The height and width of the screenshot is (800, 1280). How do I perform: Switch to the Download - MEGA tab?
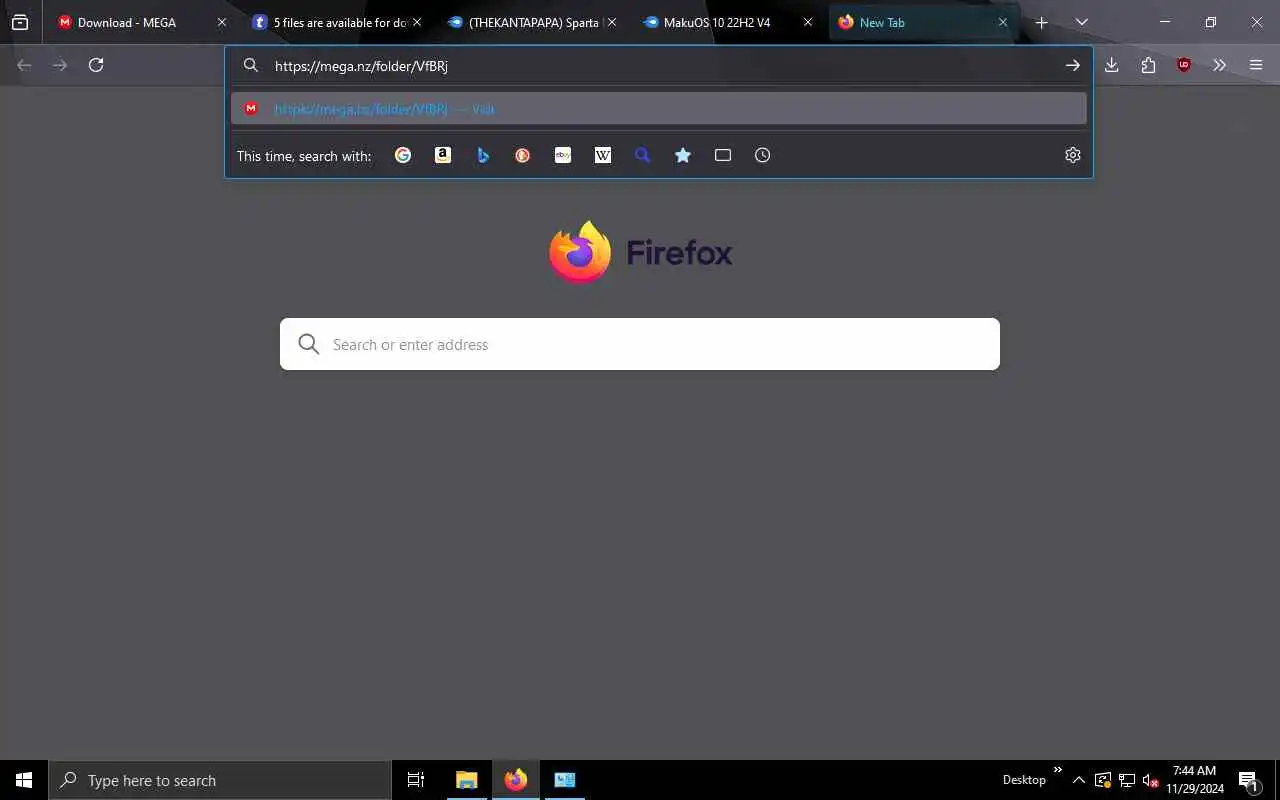pyautogui.click(x=142, y=22)
